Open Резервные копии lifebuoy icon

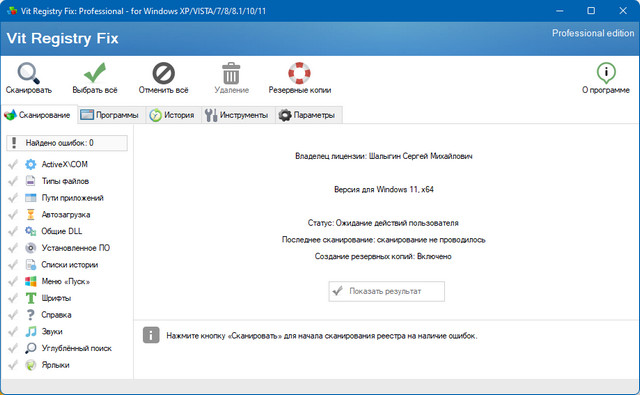tap(299, 73)
